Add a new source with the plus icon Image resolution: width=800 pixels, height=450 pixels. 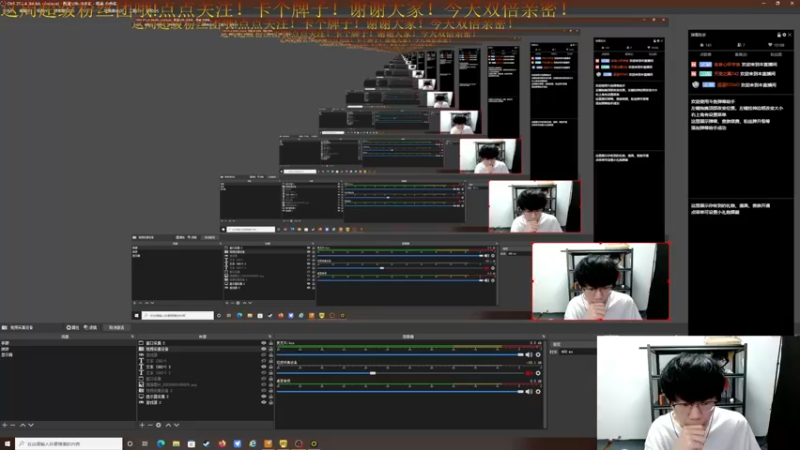[142, 425]
